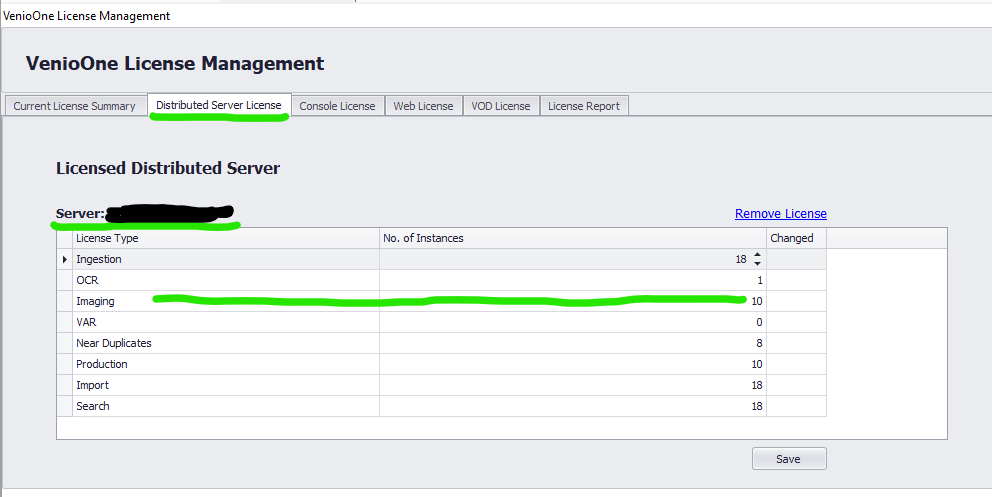Click the Changed cell in Imaging row
Screen dimensions: 992x497
(797, 301)
